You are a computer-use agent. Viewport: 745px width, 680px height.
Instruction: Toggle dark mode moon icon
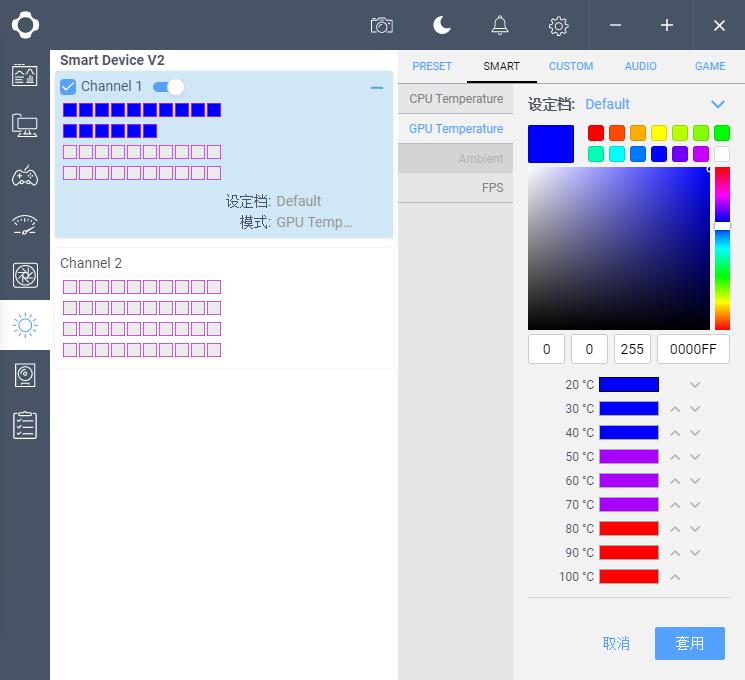coord(441,25)
